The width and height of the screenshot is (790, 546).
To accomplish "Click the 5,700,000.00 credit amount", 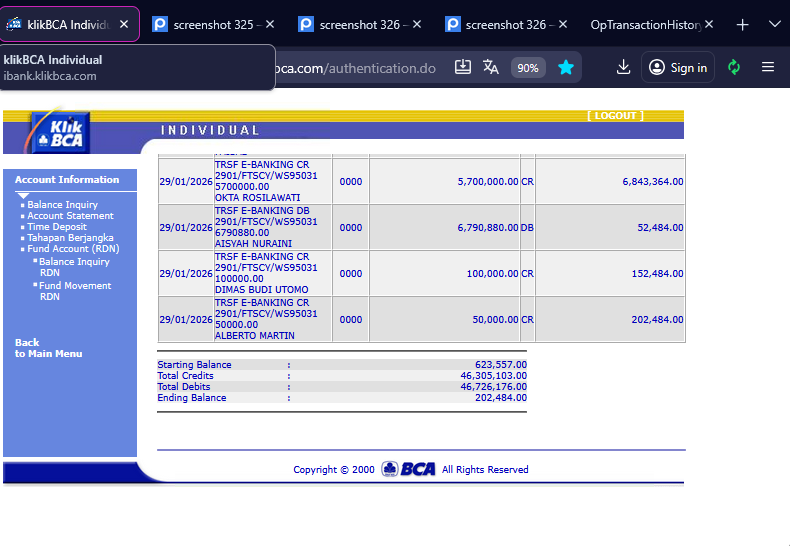I will coord(488,181).
